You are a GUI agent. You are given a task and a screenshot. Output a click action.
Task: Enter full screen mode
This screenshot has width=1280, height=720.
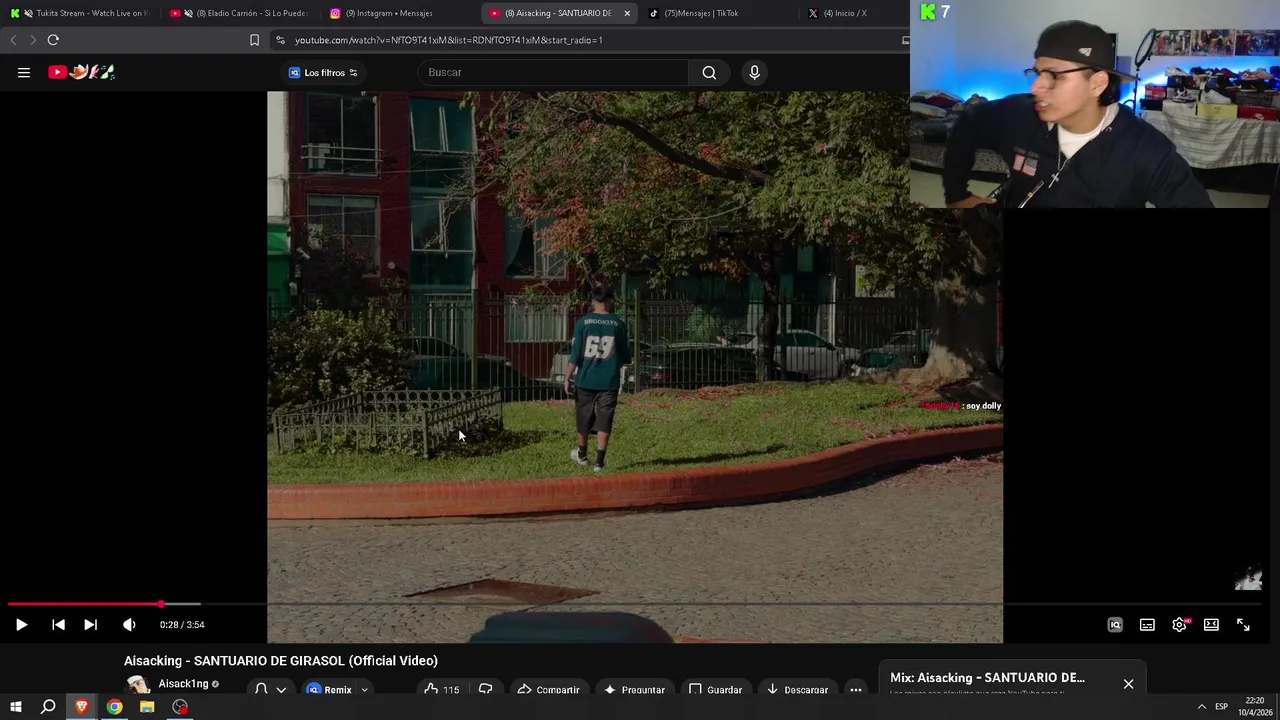click(x=1243, y=624)
